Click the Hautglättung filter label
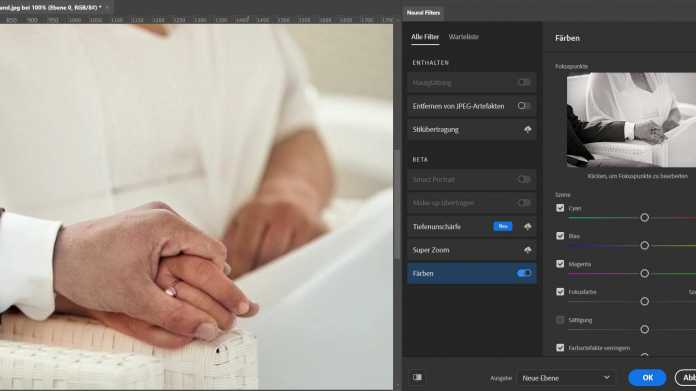Image resolution: width=696 pixels, height=391 pixels. pos(432,83)
